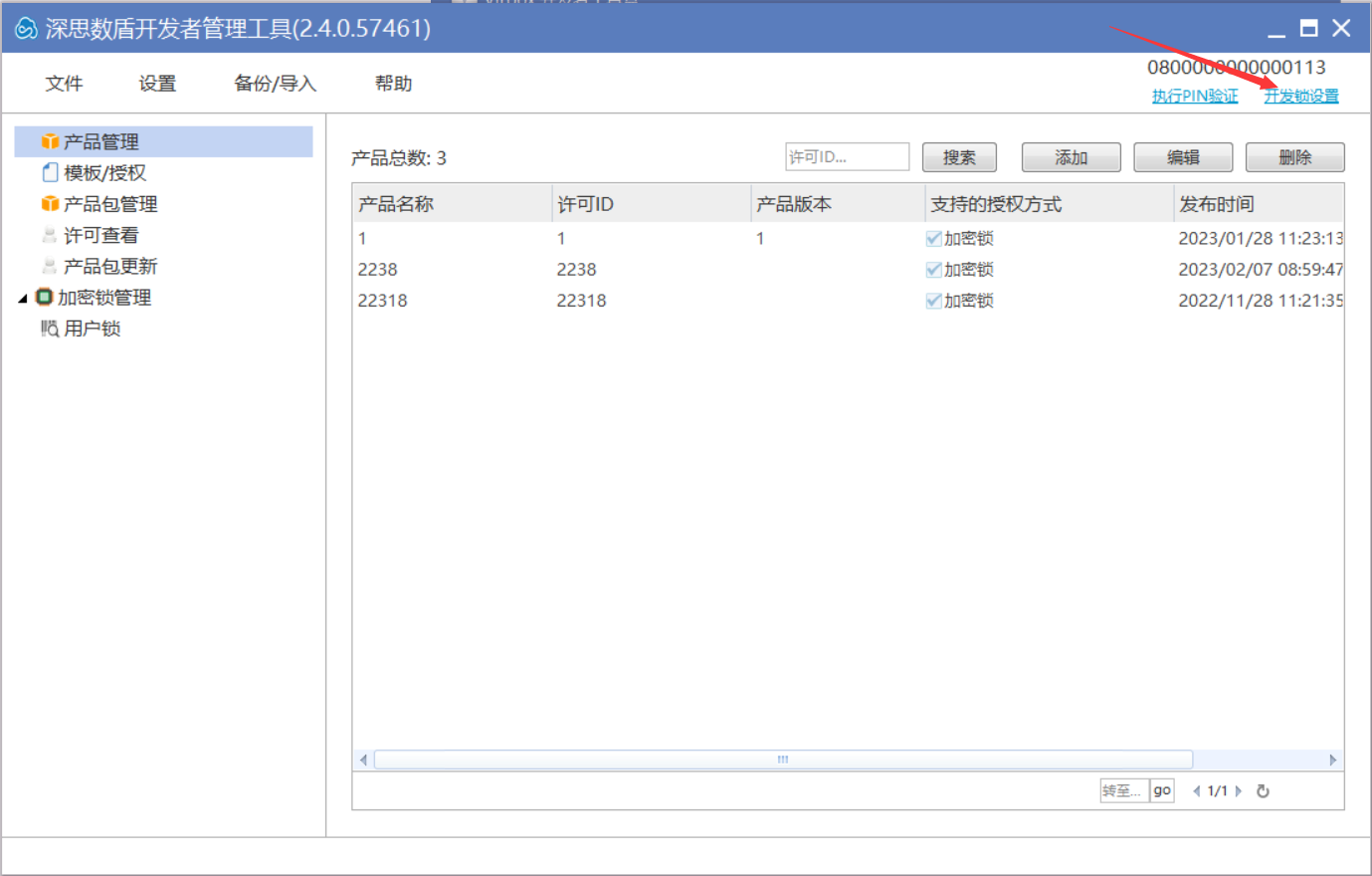The image size is (1372, 876).
Task: Click the scrollbar left arrow
Action: (363, 760)
